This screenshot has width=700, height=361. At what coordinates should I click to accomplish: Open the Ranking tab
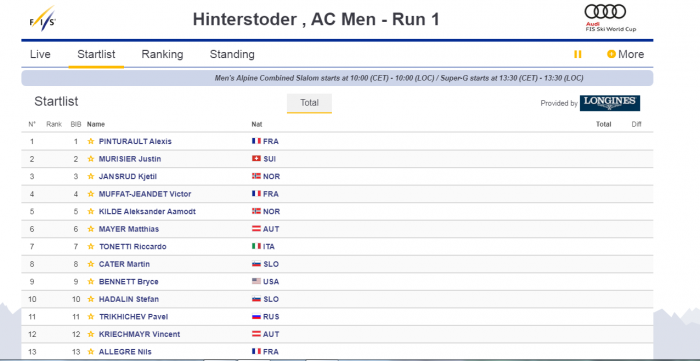pyautogui.click(x=162, y=54)
